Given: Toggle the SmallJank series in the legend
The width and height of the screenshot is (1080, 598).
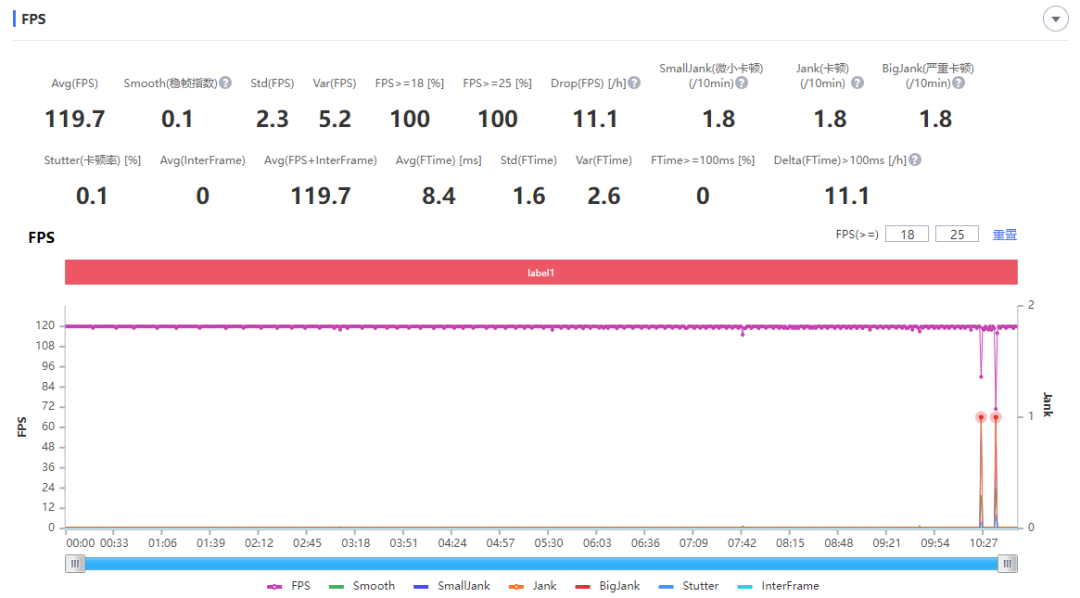Looking at the screenshot, I should tap(452, 586).
